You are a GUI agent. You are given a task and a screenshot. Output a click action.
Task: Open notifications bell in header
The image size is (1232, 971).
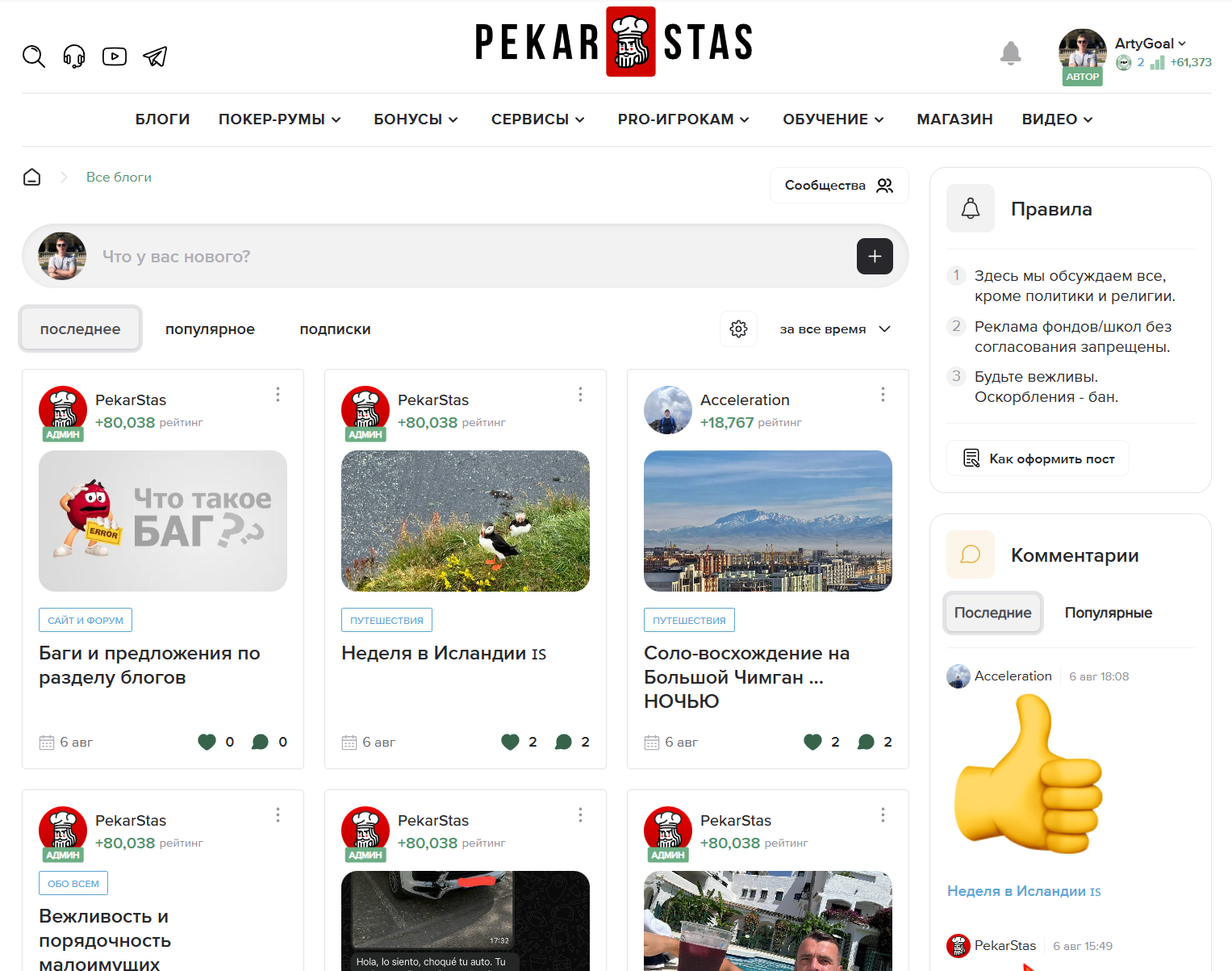(x=1010, y=53)
